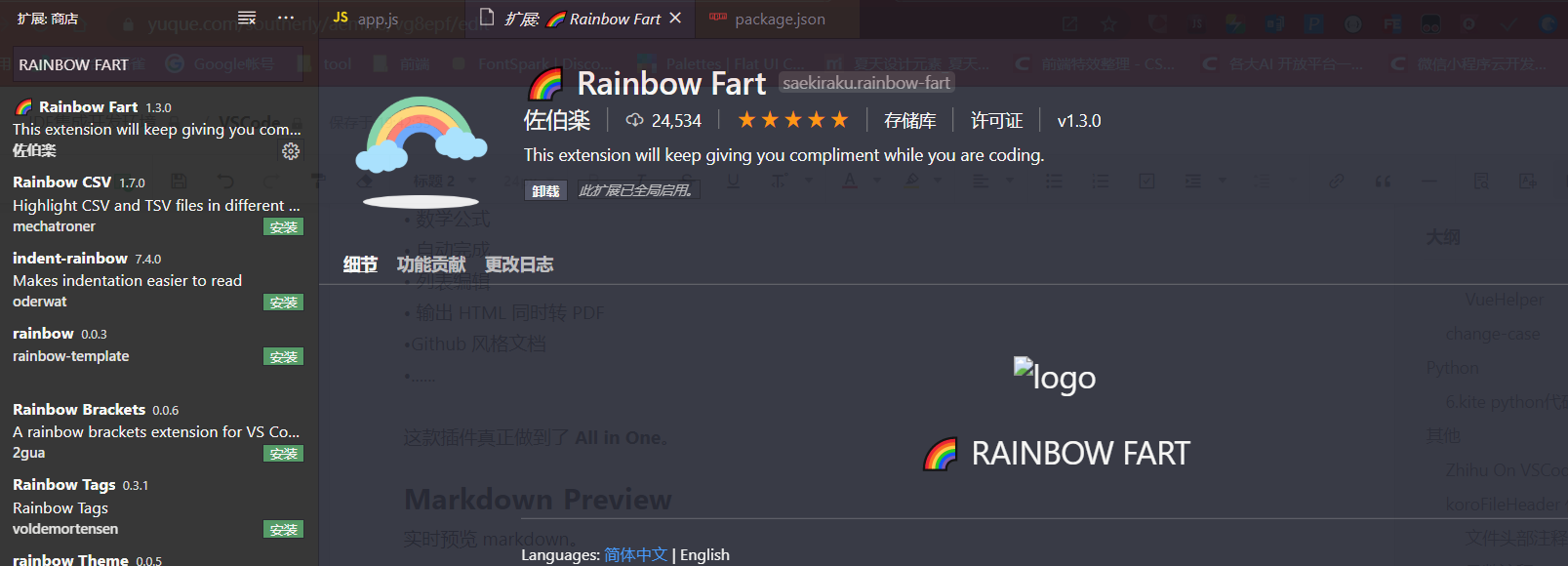Image resolution: width=1568 pixels, height=566 pixels.
Task: Close the Rainbow Fart extension tab
Action: coord(675,19)
